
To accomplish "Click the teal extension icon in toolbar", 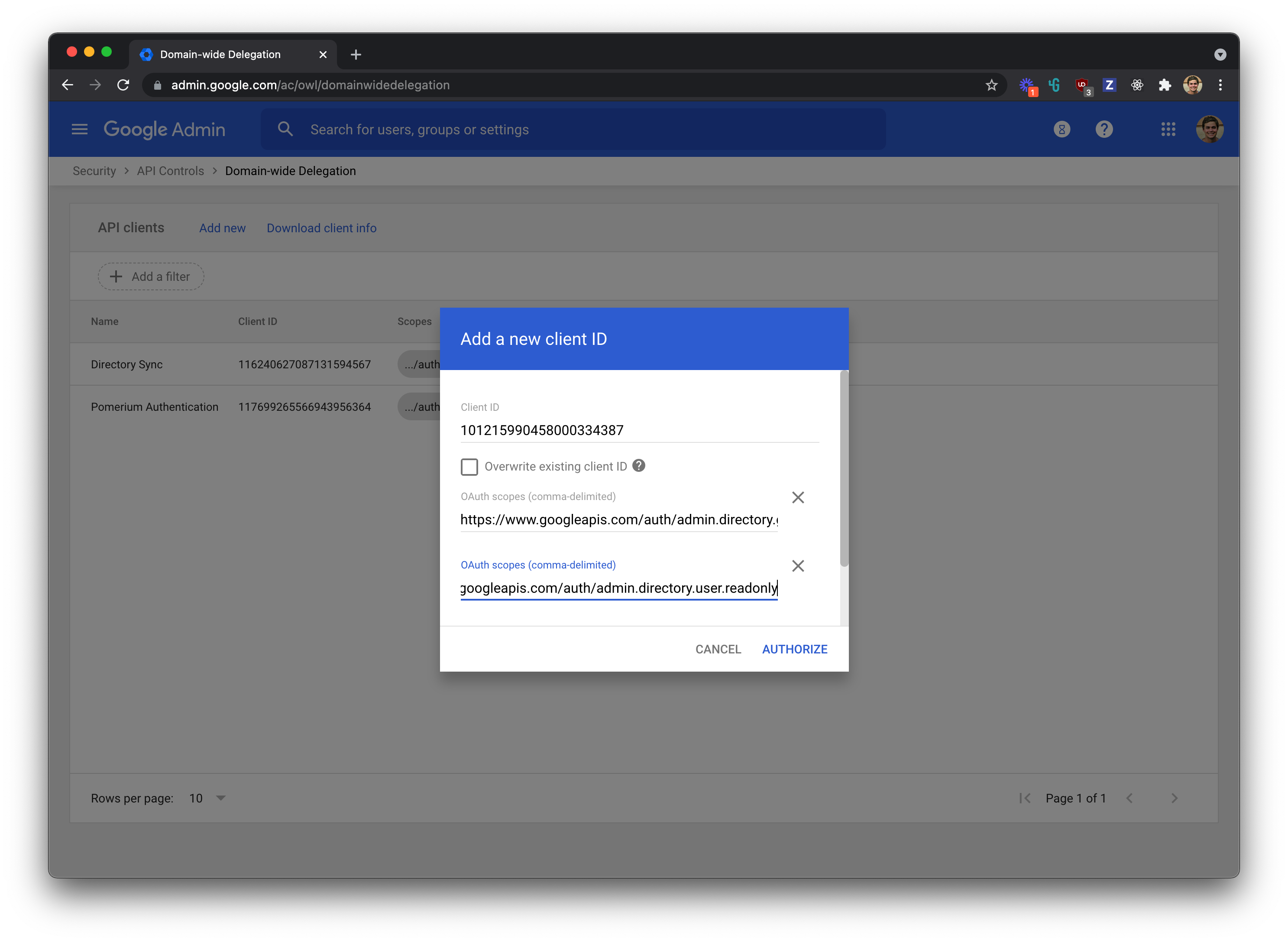I will click(x=1054, y=85).
